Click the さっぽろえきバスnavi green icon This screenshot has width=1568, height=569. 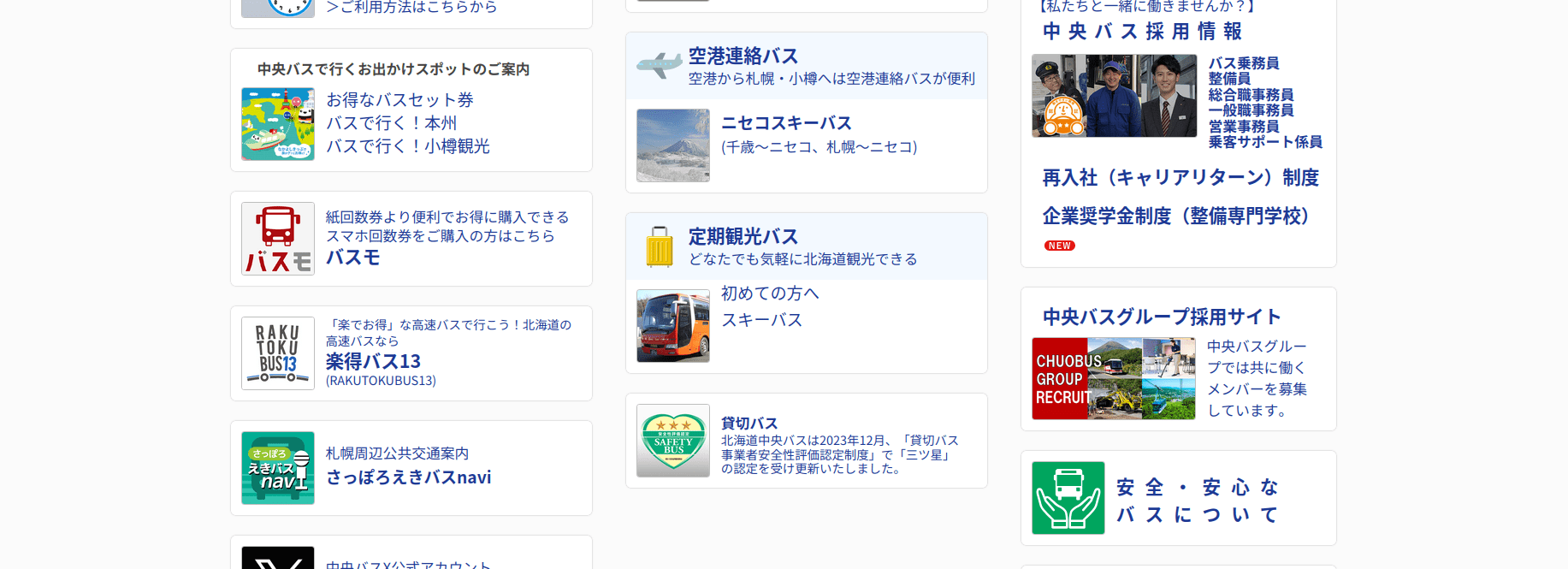tap(277, 468)
